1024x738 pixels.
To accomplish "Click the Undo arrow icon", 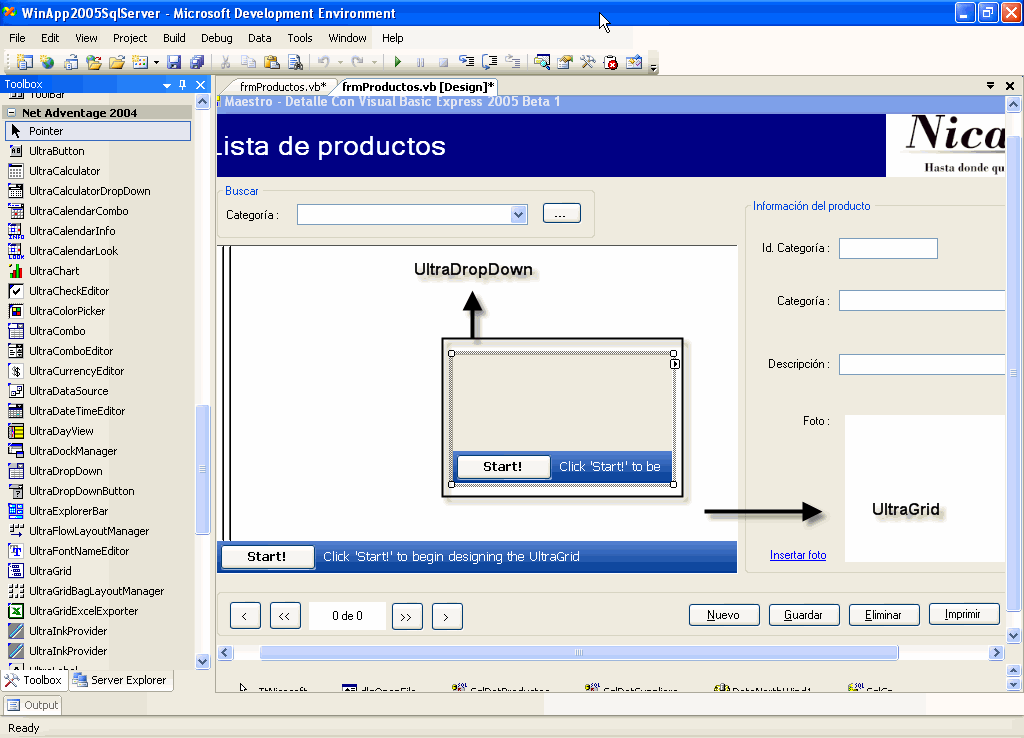I will click(x=323, y=62).
